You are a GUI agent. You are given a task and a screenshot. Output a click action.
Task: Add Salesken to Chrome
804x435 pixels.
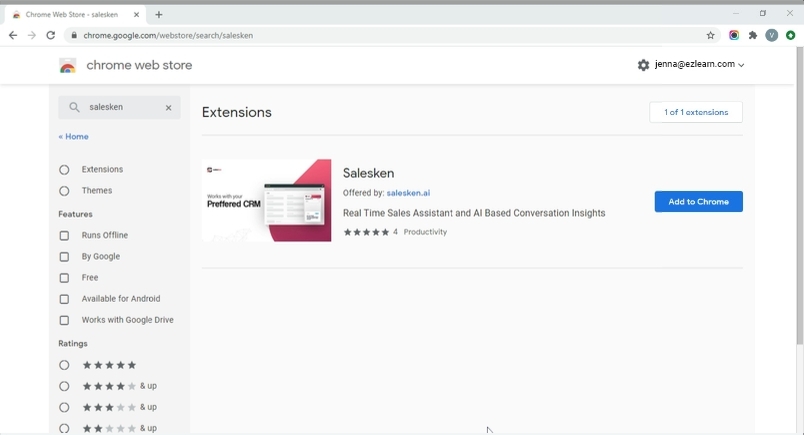698,202
